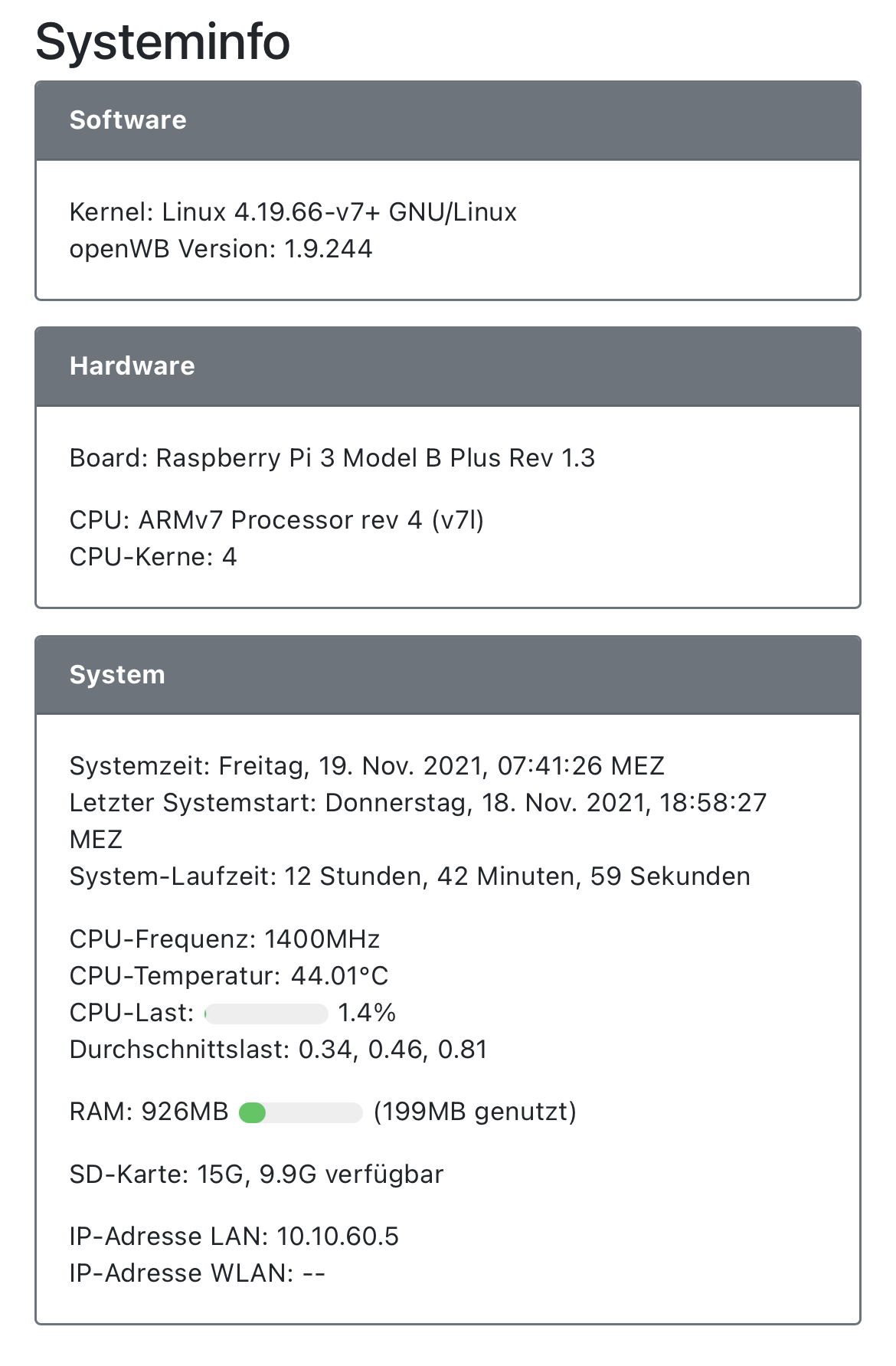
Task: Click the ARMv7 Processor CPU line
Action: click(276, 520)
